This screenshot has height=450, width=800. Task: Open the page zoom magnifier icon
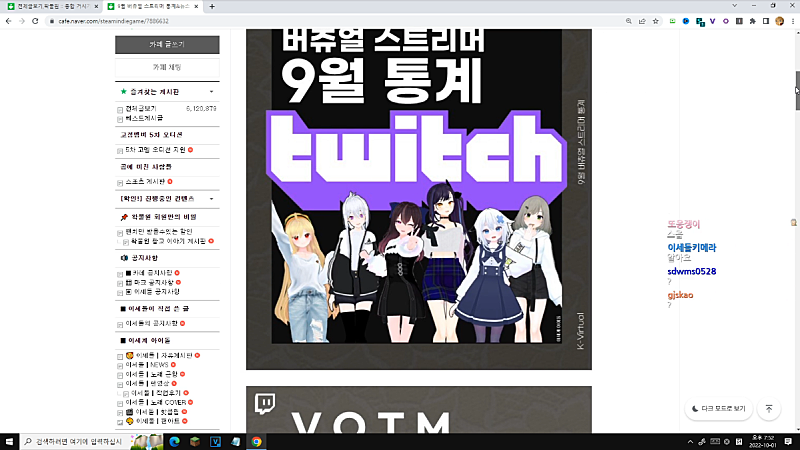(x=629, y=21)
